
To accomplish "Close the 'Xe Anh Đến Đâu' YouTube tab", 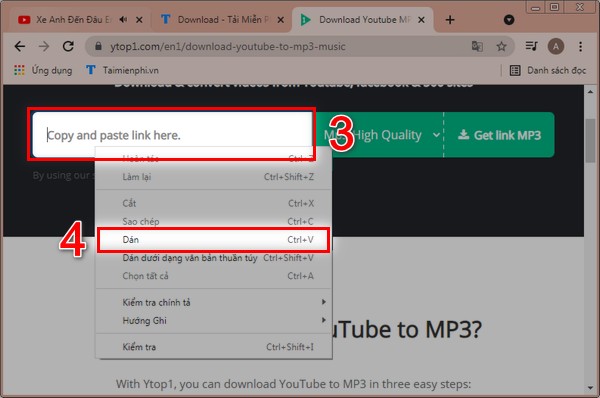I will point(139,20).
